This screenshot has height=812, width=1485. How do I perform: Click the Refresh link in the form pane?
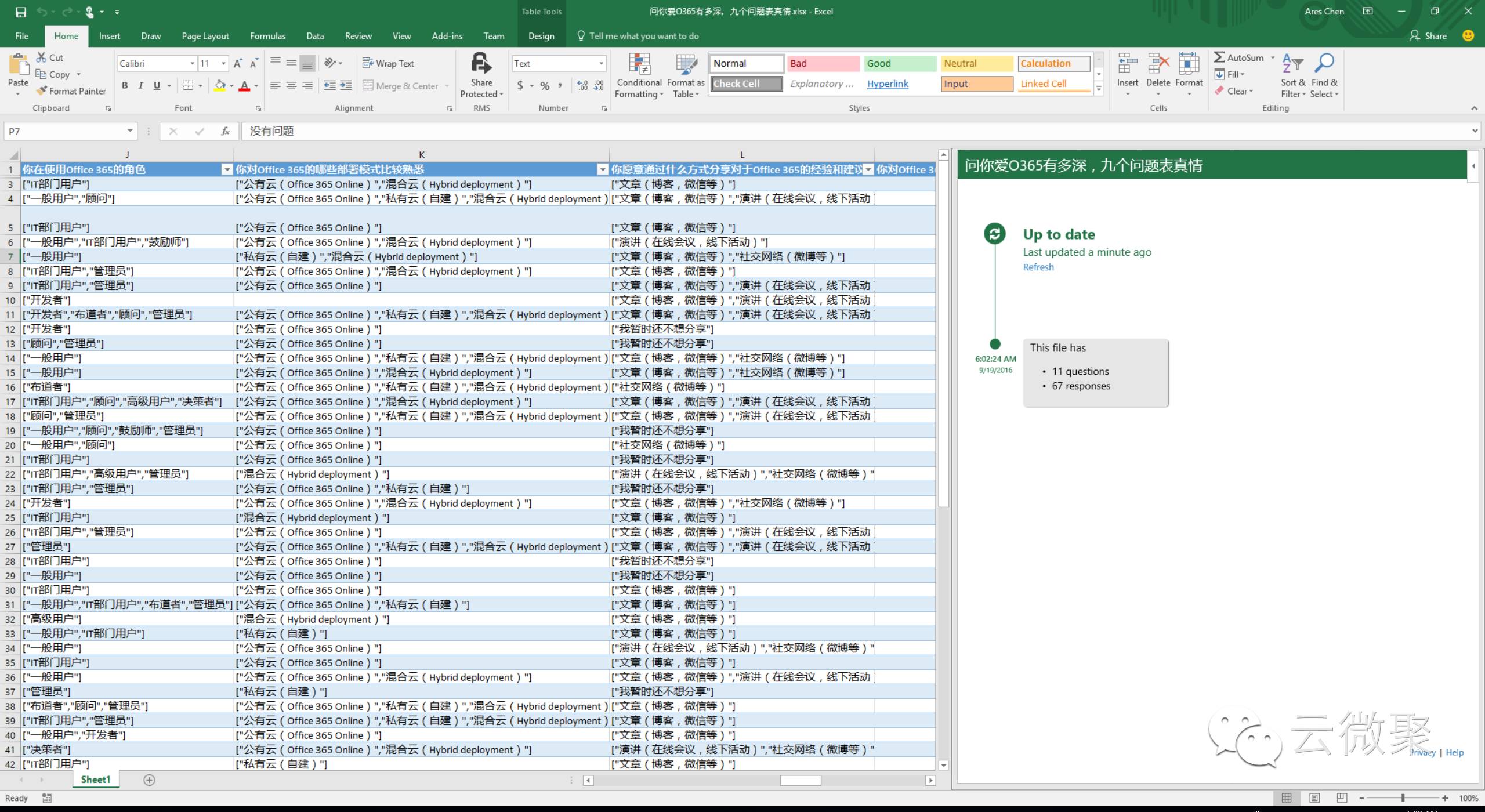(1038, 267)
